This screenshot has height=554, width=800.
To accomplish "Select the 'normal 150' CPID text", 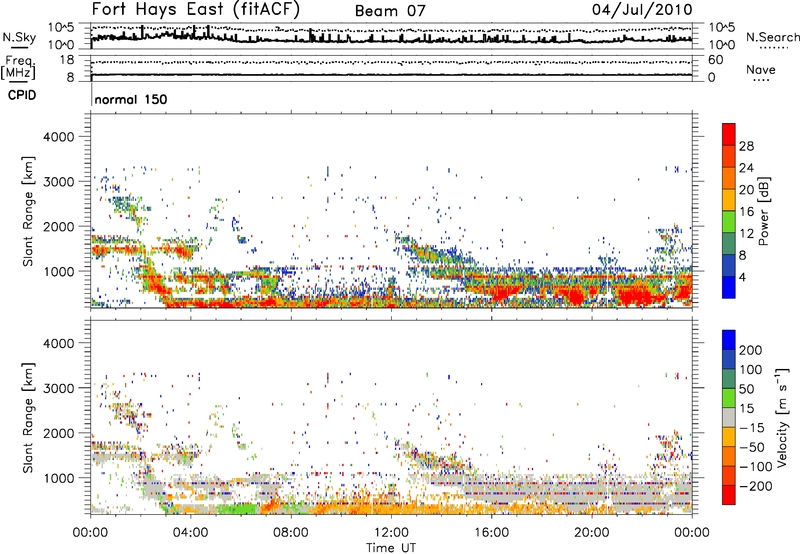I will [131, 99].
